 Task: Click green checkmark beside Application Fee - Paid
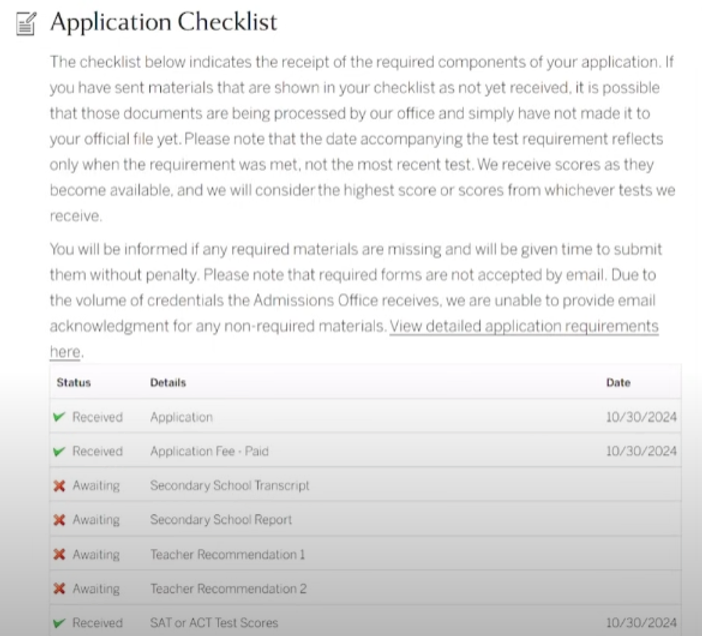pyautogui.click(x=59, y=452)
